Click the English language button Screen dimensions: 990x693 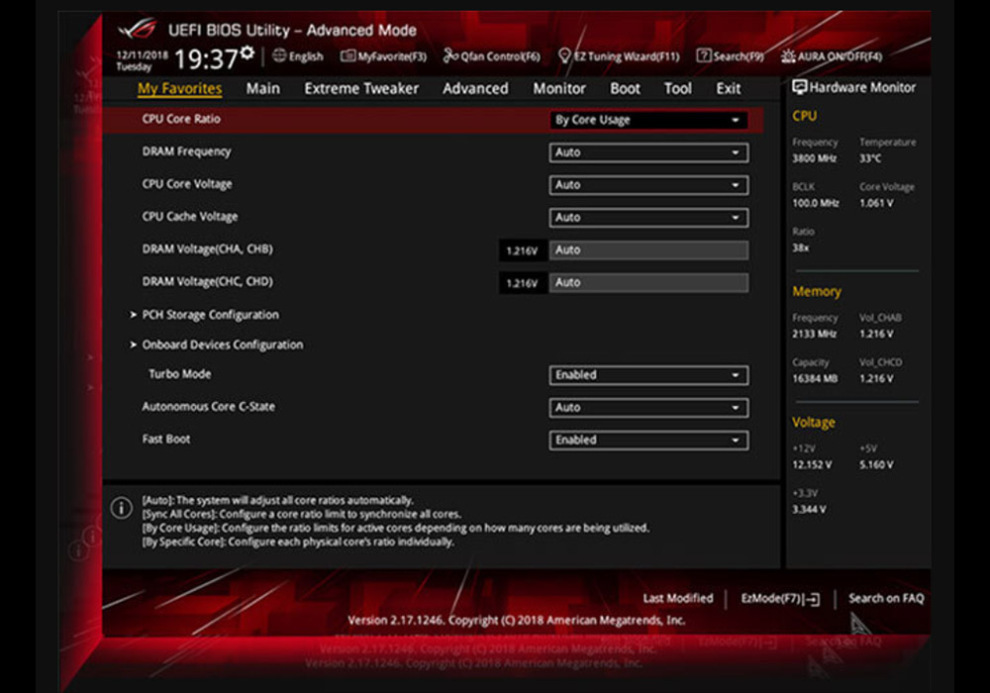[298, 56]
